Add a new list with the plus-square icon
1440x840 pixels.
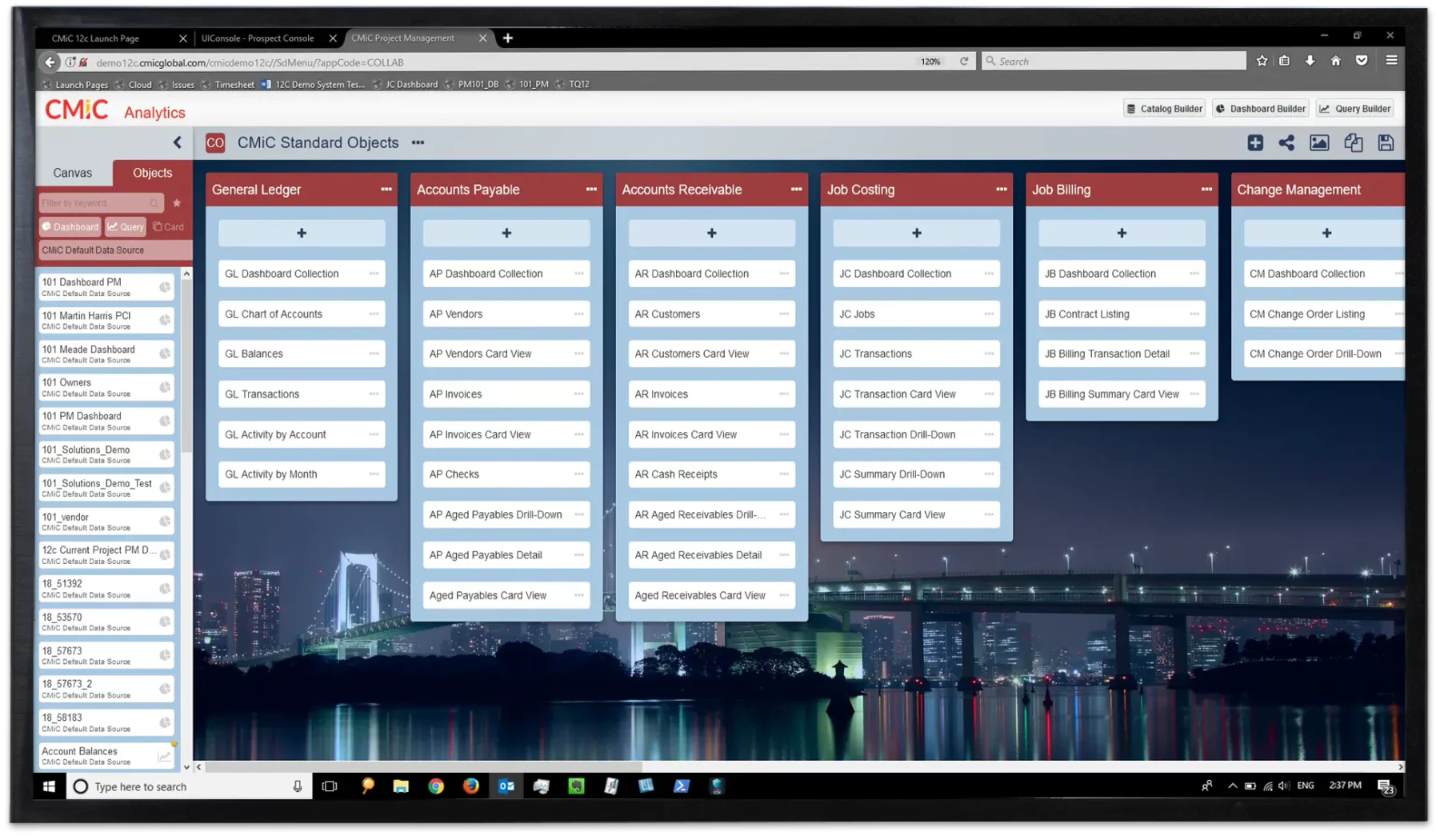tap(1255, 143)
